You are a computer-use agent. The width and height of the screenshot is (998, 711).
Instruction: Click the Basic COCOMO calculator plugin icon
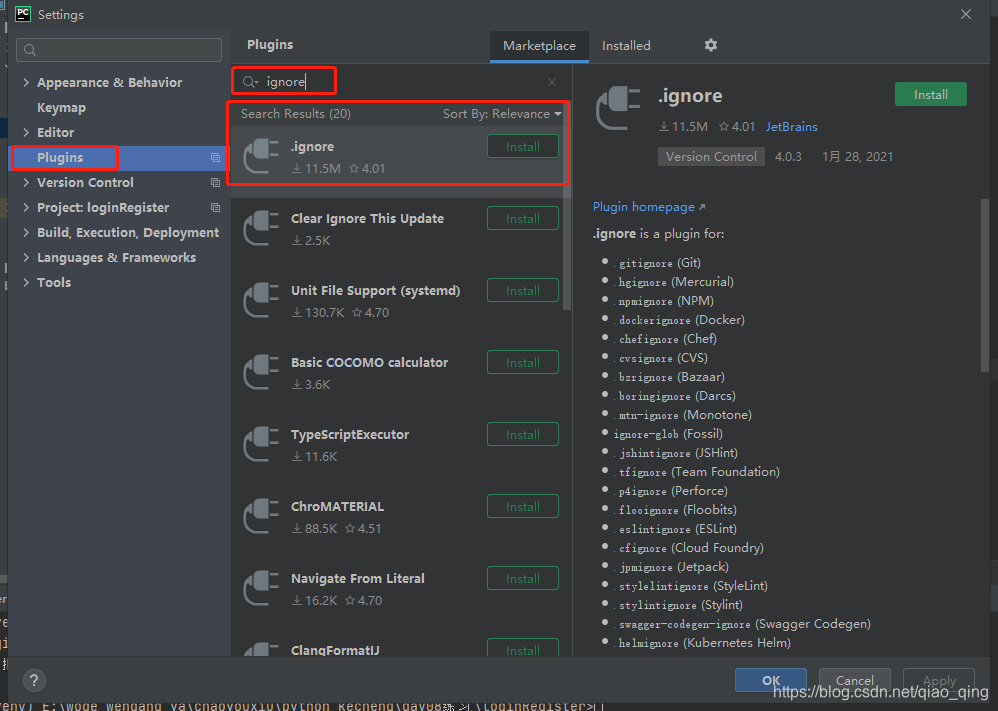tap(262, 372)
